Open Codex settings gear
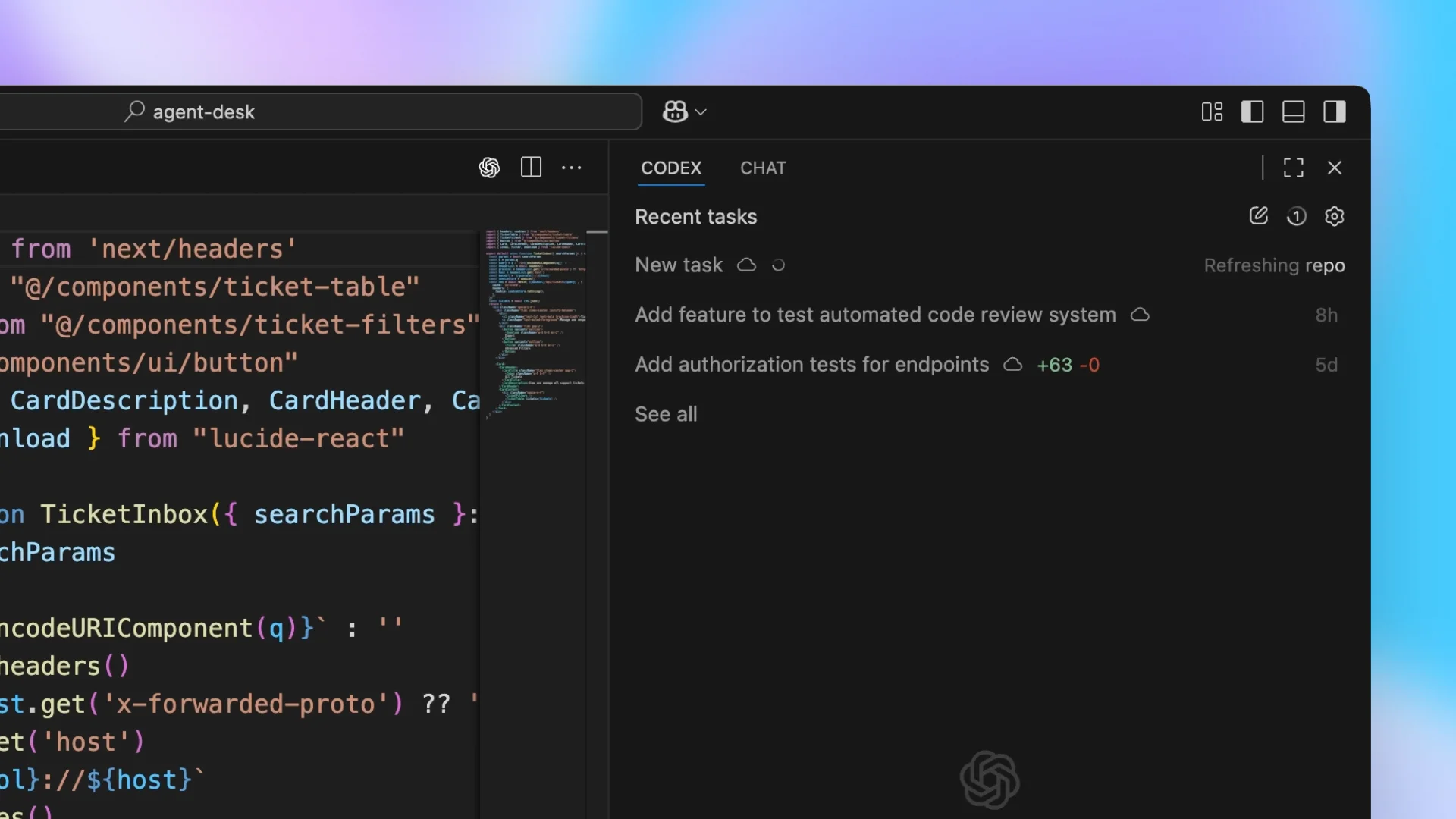The image size is (1456, 819). [1334, 217]
